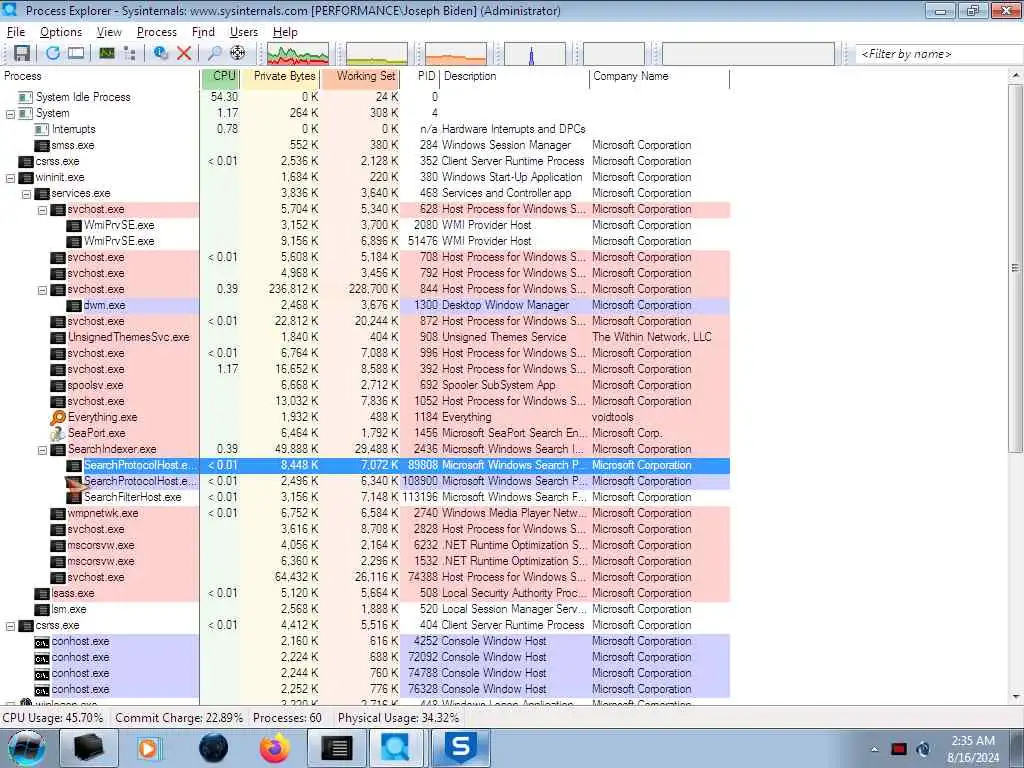The width and height of the screenshot is (1024, 768).
Task: Select the lsm.exe process row
Action: point(364,609)
